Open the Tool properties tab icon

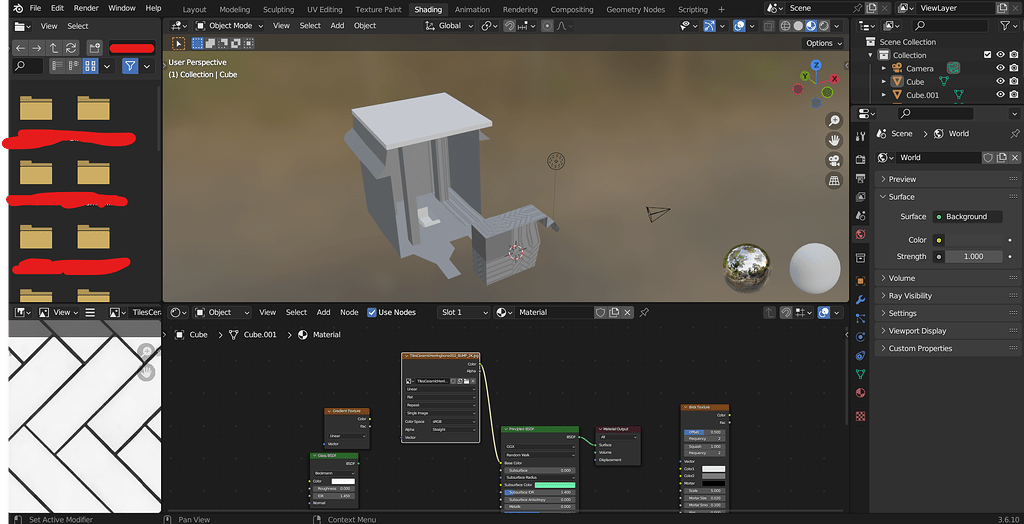[x=861, y=137]
